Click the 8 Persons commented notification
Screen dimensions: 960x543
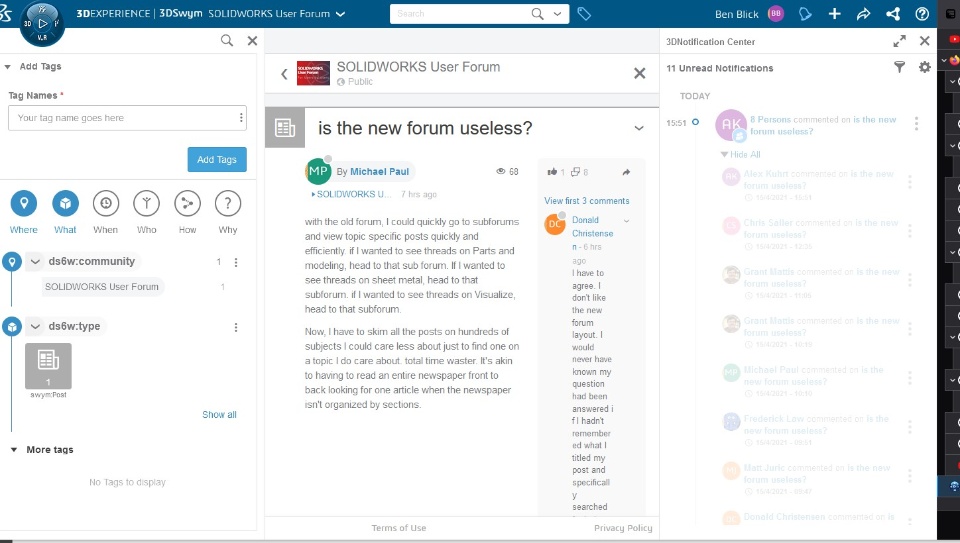click(x=823, y=125)
